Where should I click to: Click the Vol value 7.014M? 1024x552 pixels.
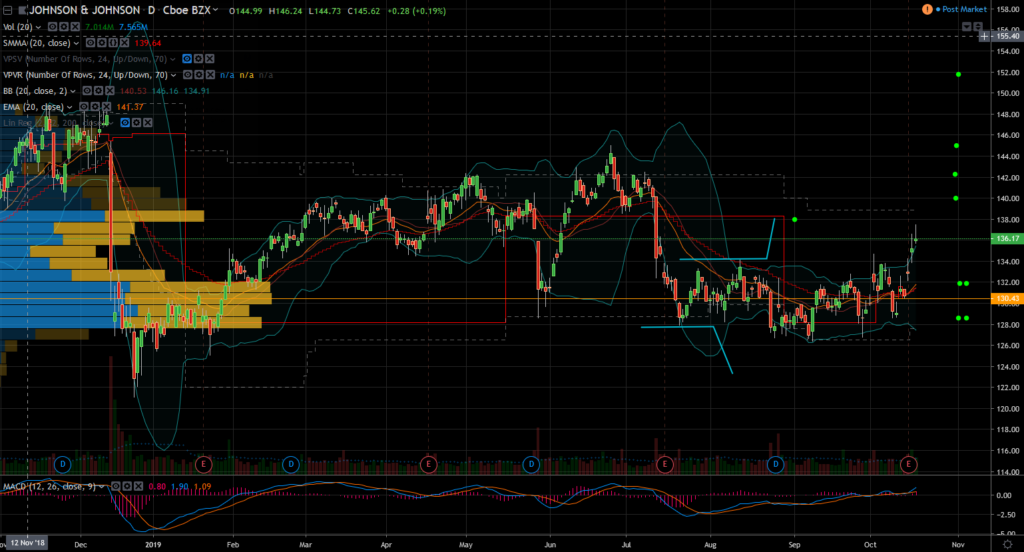click(99, 27)
